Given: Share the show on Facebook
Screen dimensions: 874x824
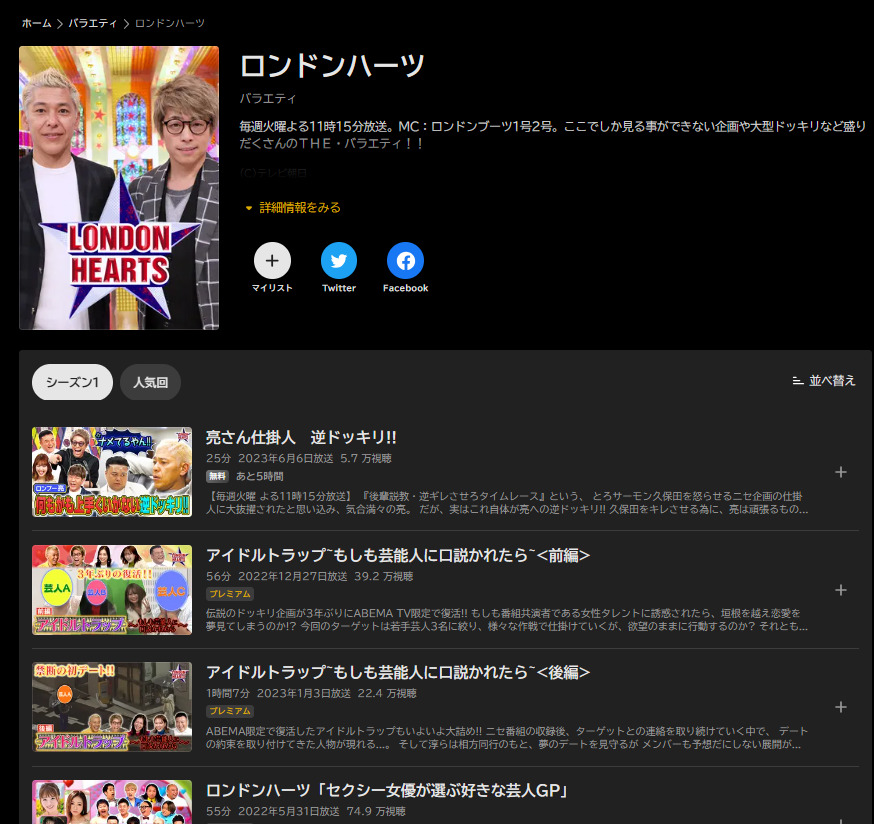Looking at the screenshot, I should [x=405, y=261].
